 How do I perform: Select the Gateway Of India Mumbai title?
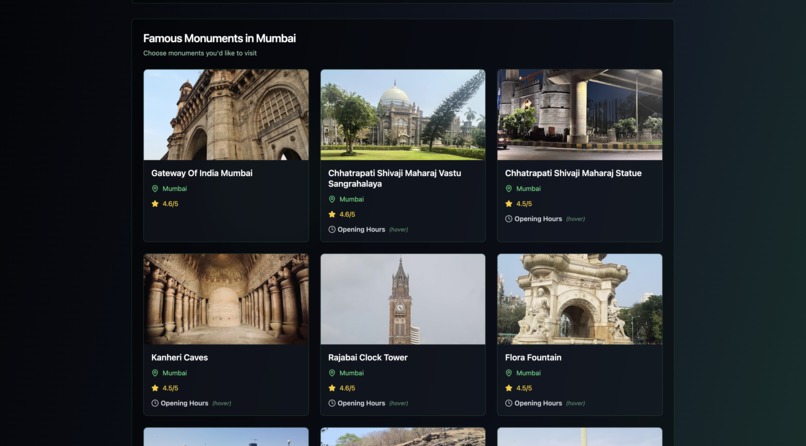coord(202,173)
